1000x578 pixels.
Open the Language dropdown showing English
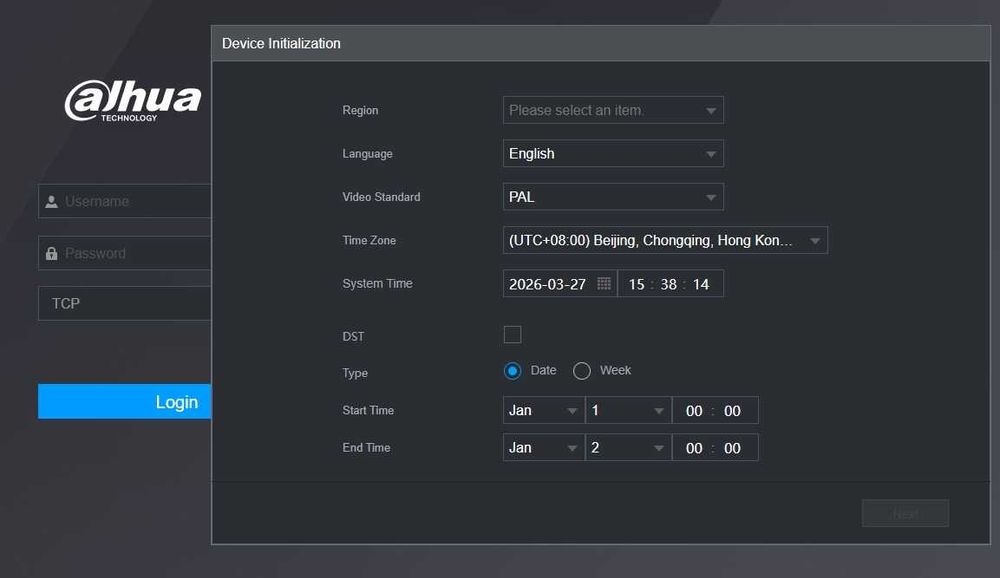click(613, 154)
